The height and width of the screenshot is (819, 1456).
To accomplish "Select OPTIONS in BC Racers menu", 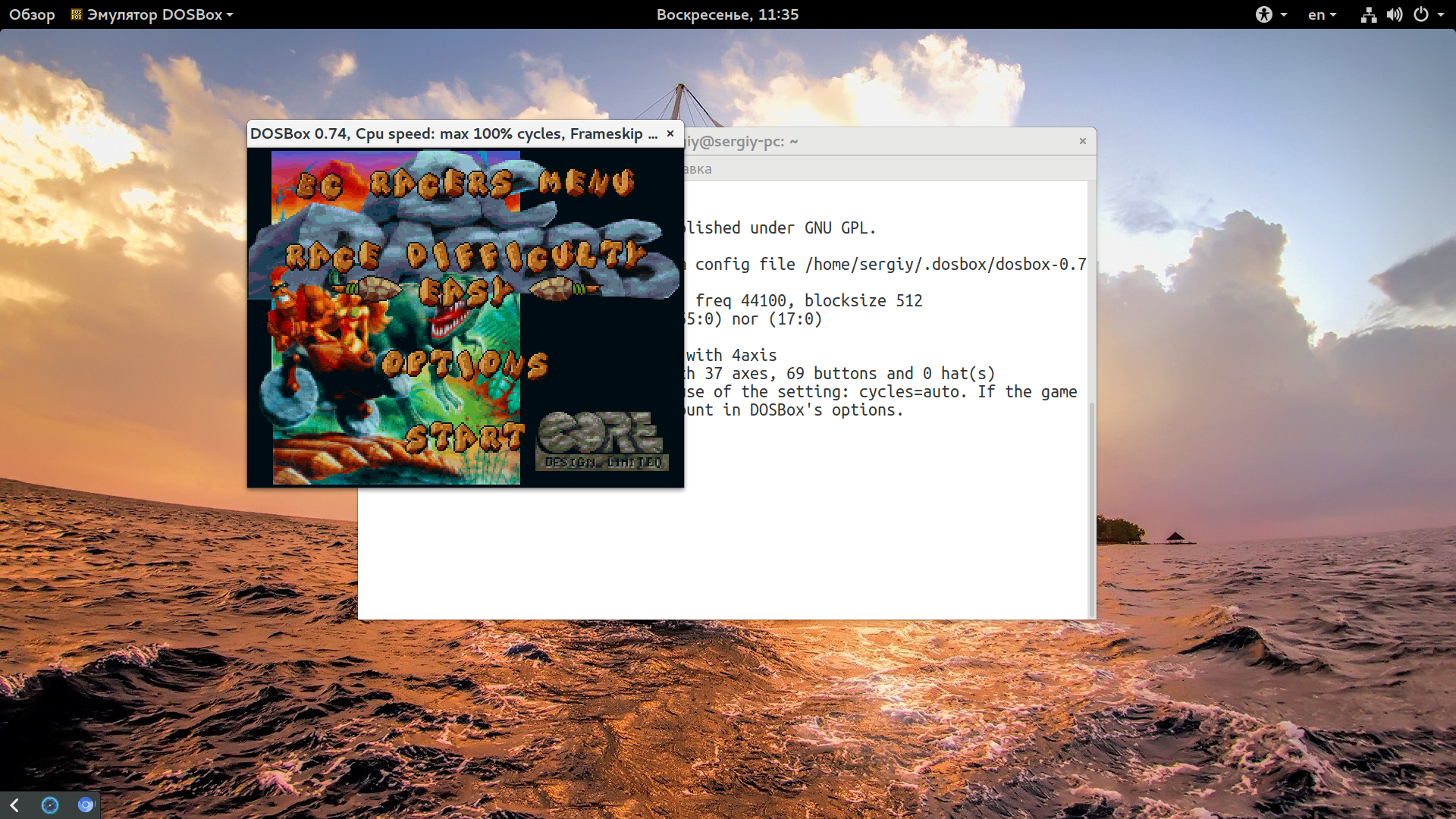I will (x=465, y=366).
